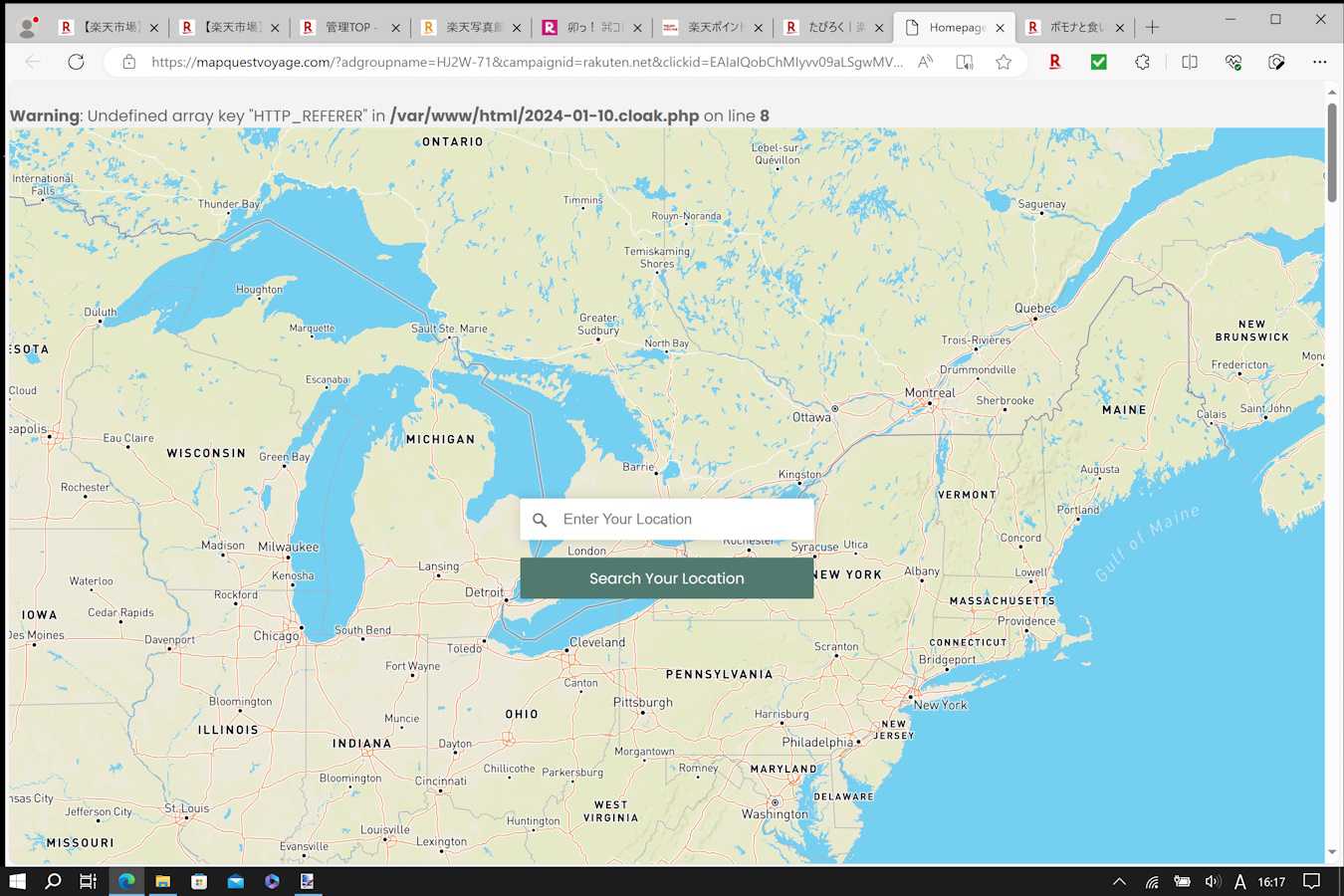Click the Enter Your Location field
The image size is (1344, 896).
(667, 519)
